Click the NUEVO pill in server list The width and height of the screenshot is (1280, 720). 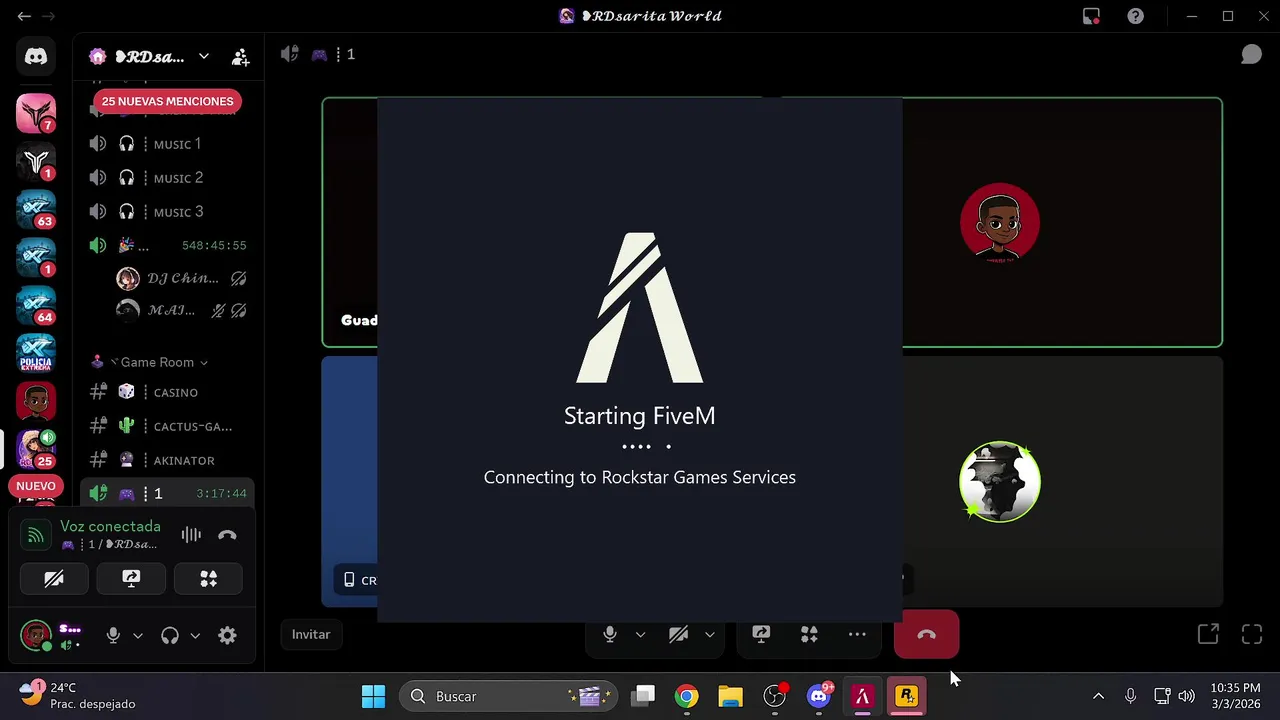coord(36,486)
